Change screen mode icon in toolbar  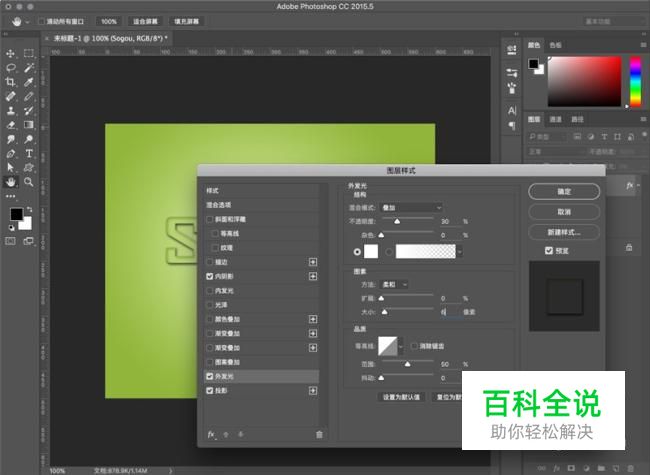click(x=29, y=241)
